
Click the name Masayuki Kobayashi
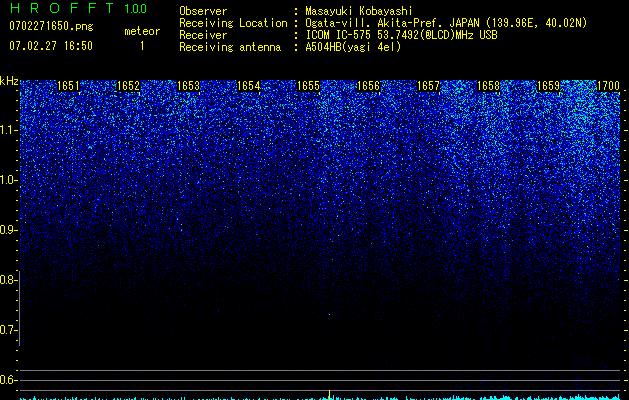pos(359,11)
